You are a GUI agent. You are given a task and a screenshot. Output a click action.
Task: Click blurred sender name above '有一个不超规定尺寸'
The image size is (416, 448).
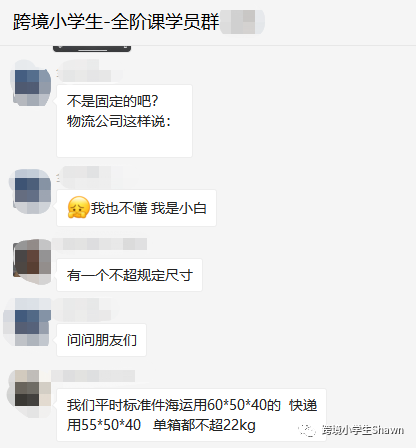click(x=100, y=244)
